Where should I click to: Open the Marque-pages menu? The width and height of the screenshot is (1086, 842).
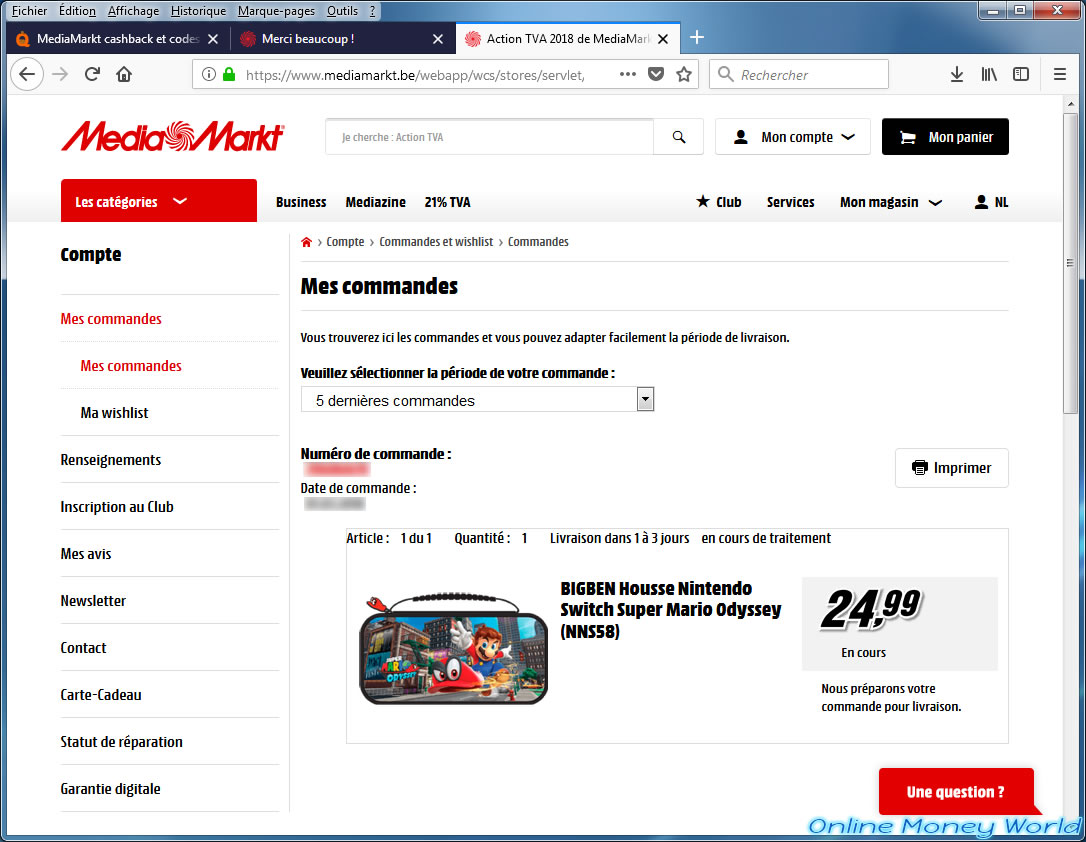coord(276,10)
